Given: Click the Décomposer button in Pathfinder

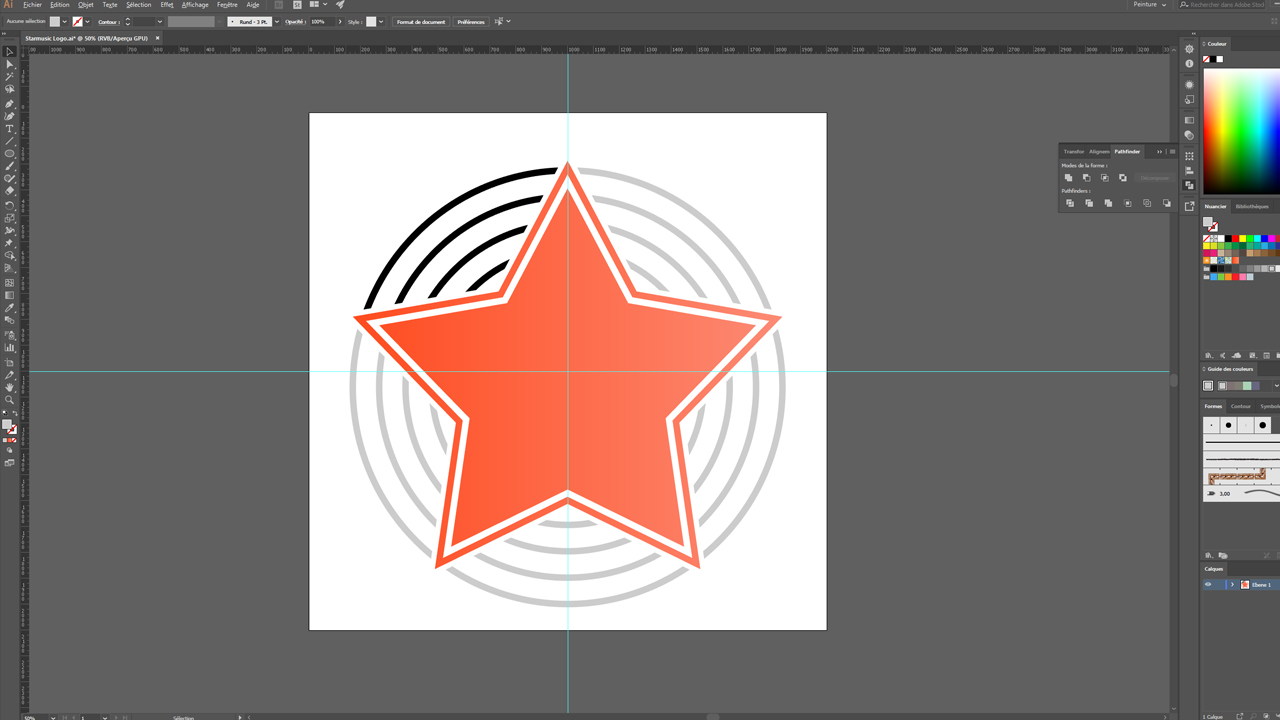Looking at the screenshot, I should [1155, 178].
